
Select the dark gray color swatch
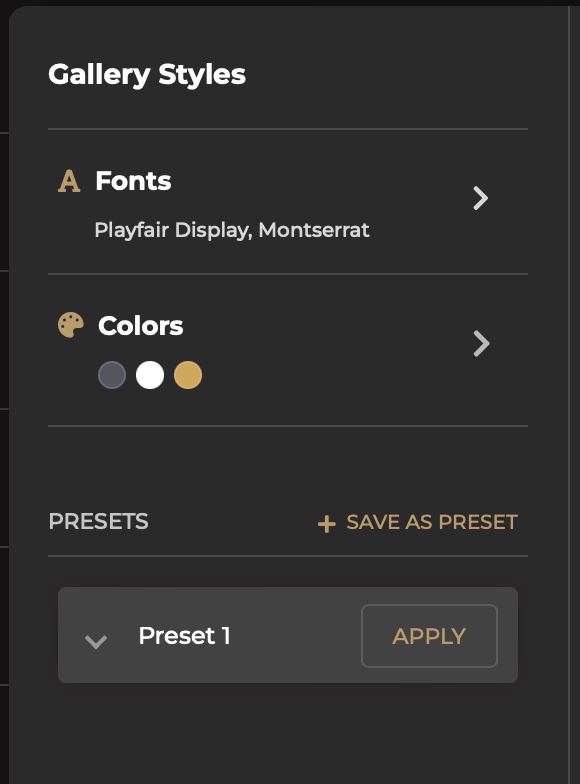tap(112, 375)
